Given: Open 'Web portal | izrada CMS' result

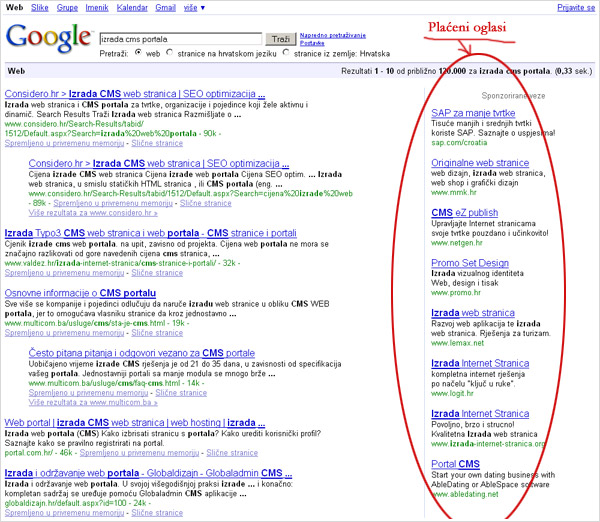Looking at the screenshot, I should point(135,423).
